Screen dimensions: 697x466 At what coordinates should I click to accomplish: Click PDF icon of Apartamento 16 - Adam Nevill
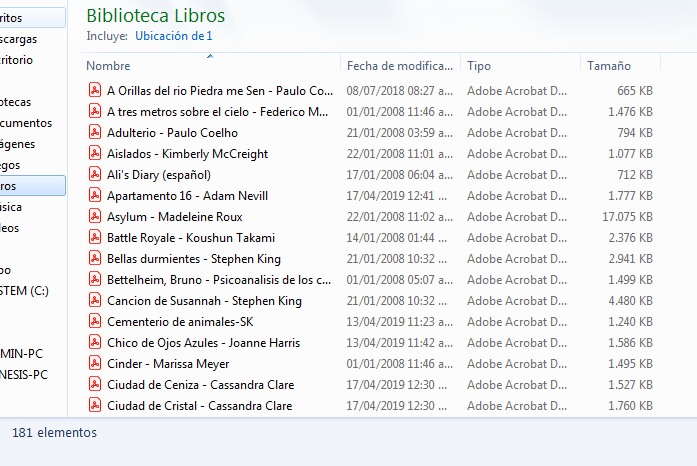tap(95, 195)
